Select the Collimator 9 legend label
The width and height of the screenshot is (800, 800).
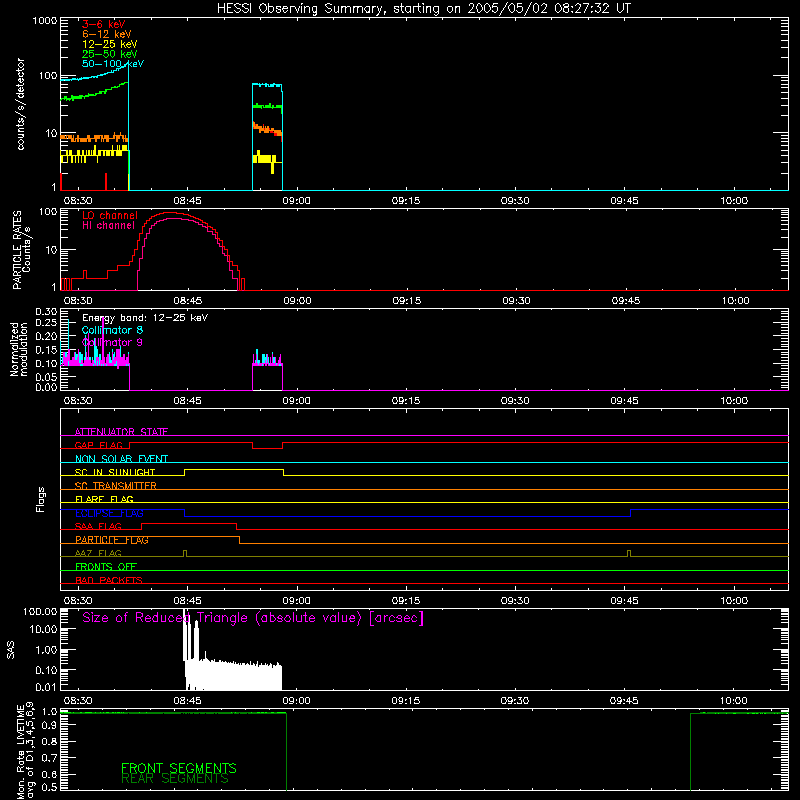point(112,342)
